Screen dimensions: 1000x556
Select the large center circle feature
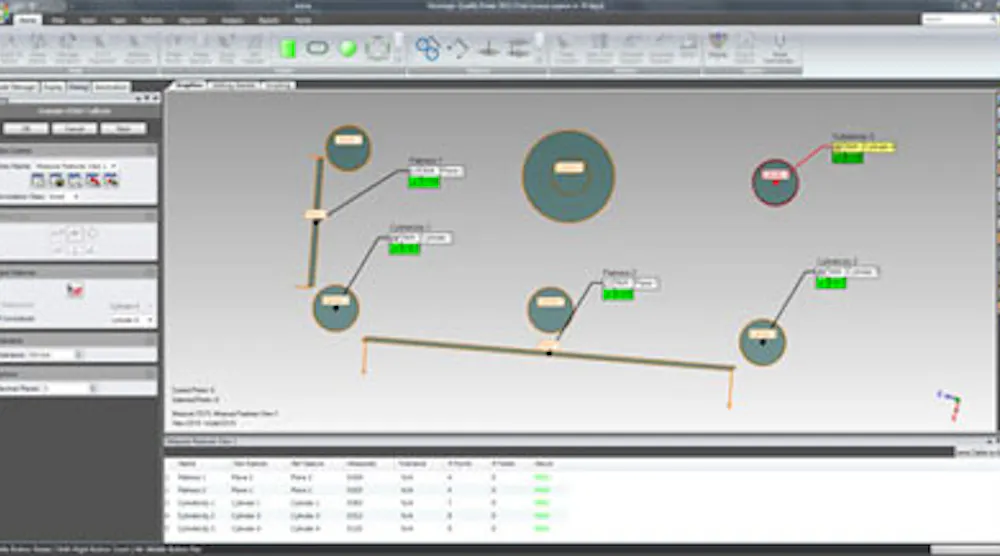pyautogui.click(x=568, y=176)
